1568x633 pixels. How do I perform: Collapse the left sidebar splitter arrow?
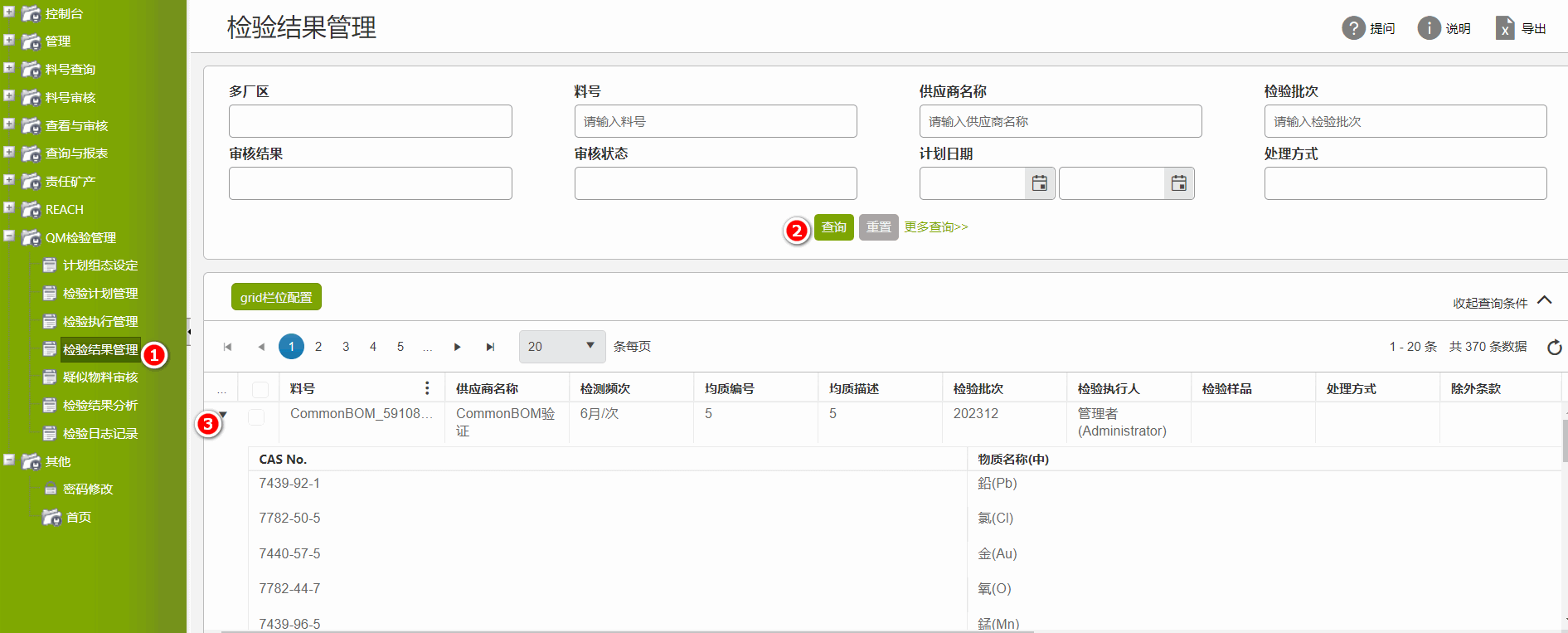[x=189, y=332]
